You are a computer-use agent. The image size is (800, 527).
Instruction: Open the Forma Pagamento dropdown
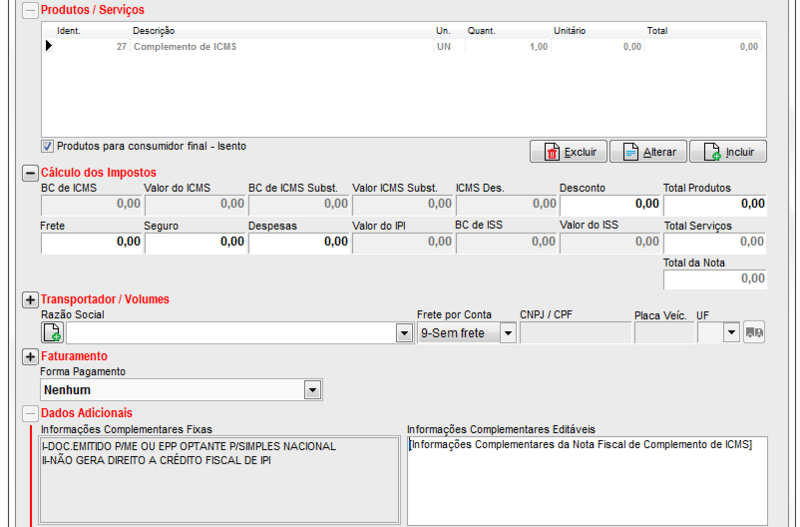click(x=312, y=390)
